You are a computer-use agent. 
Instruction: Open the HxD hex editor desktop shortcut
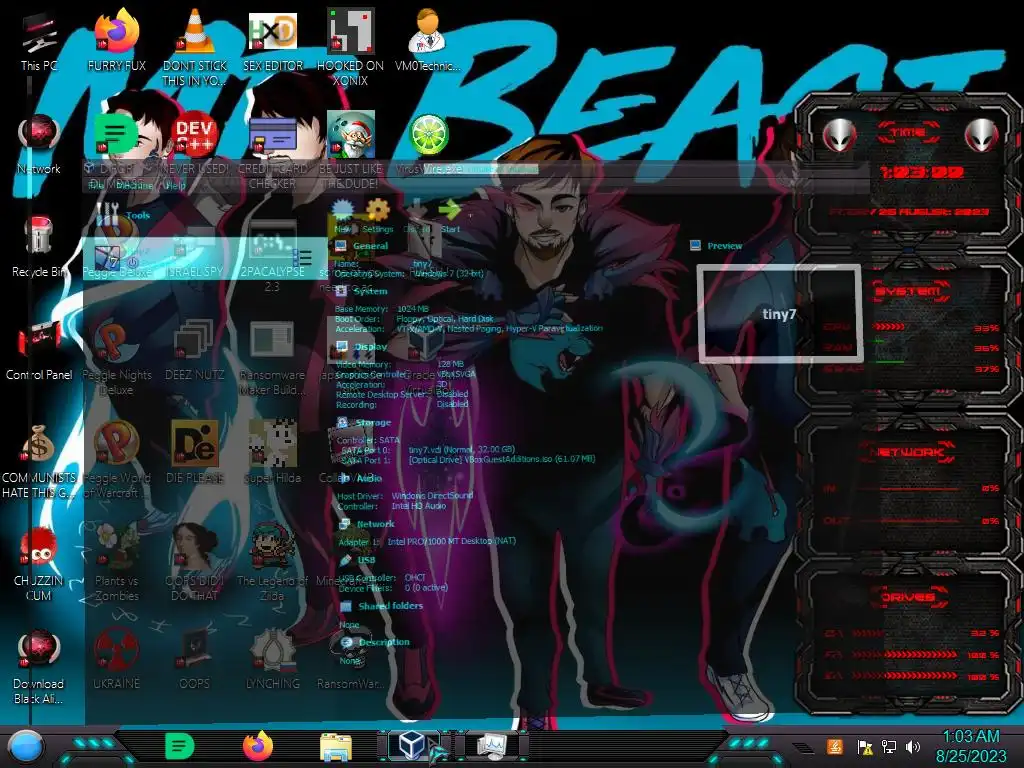[x=272, y=43]
